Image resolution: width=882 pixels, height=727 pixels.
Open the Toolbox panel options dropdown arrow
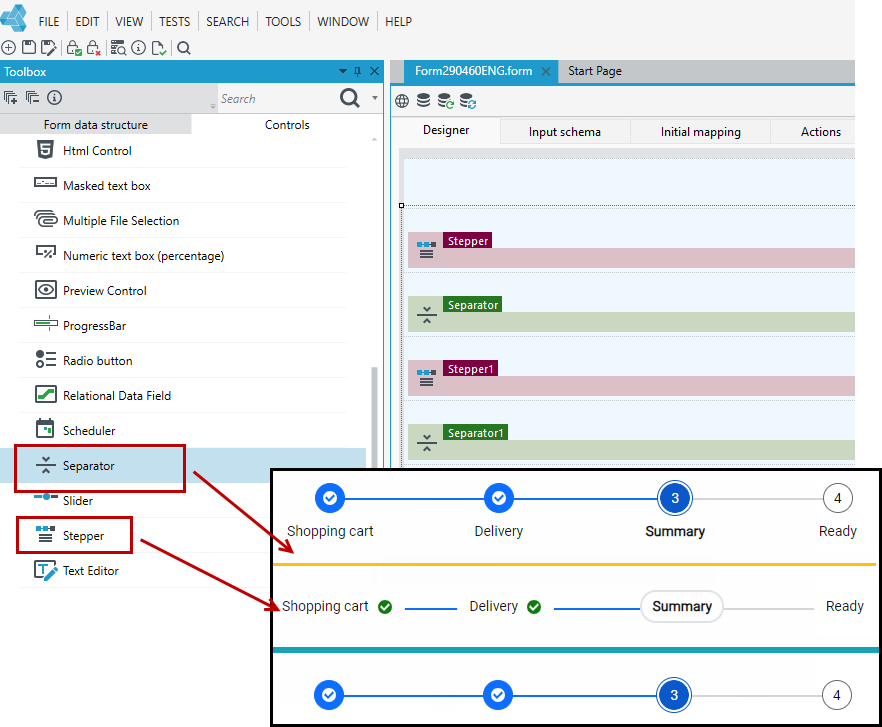[x=343, y=71]
